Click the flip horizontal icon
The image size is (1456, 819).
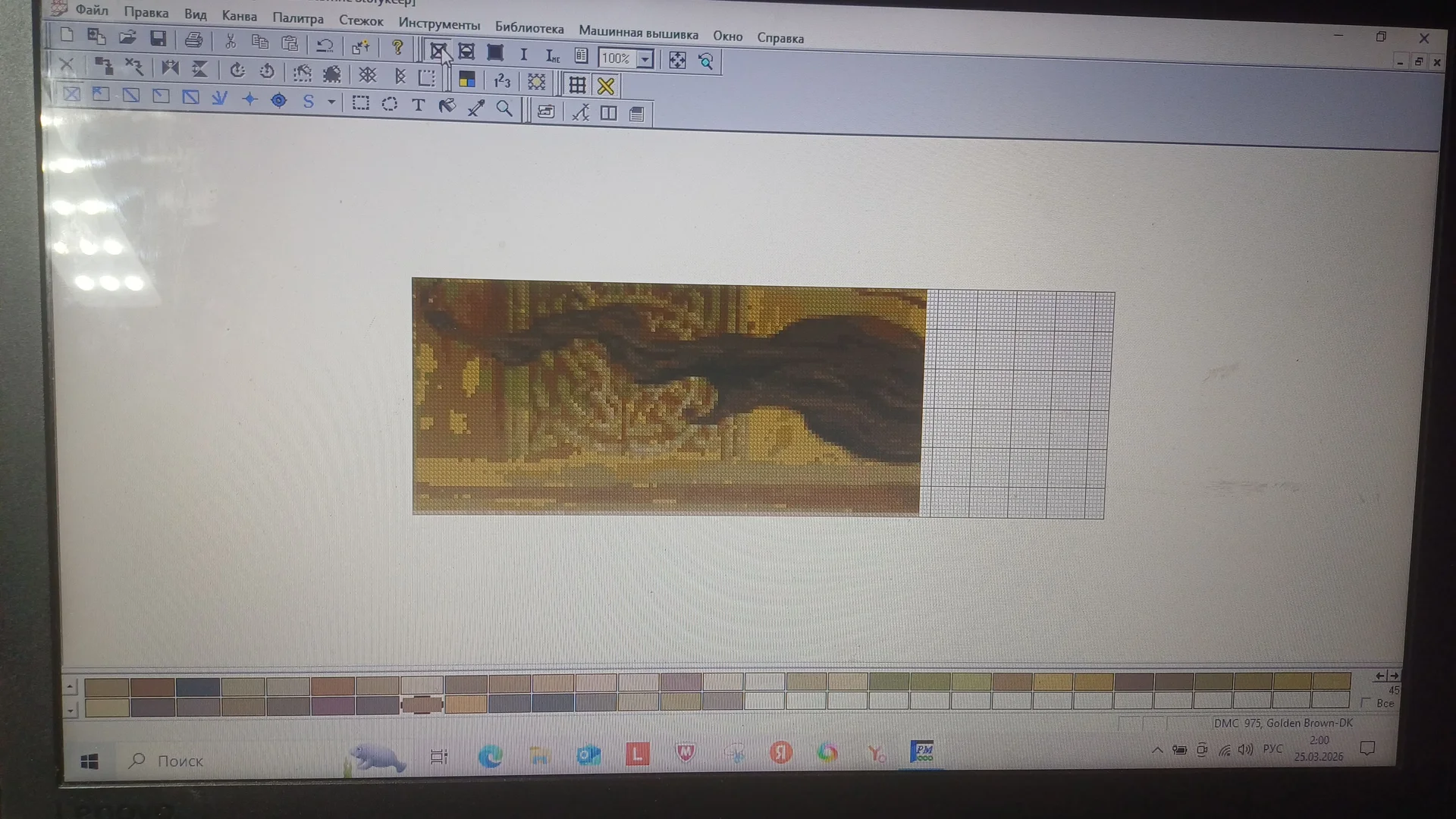click(x=169, y=68)
